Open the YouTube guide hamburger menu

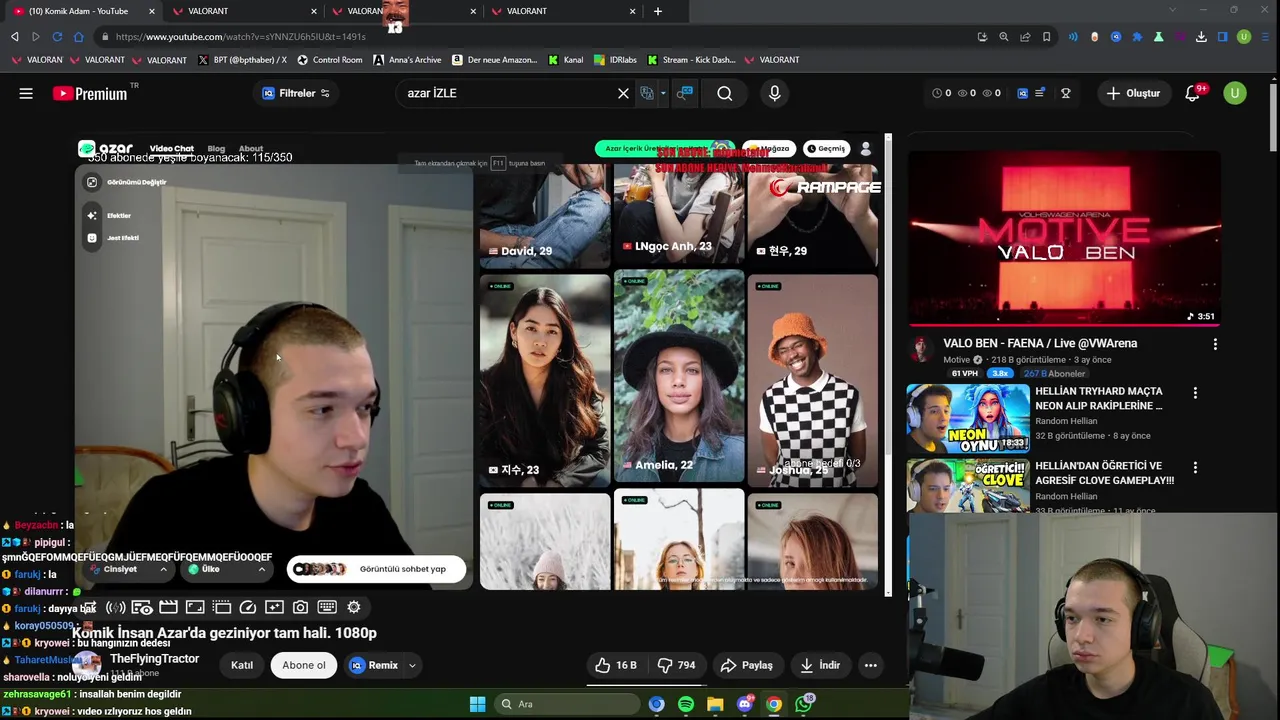pyautogui.click(x=26, y=93)
